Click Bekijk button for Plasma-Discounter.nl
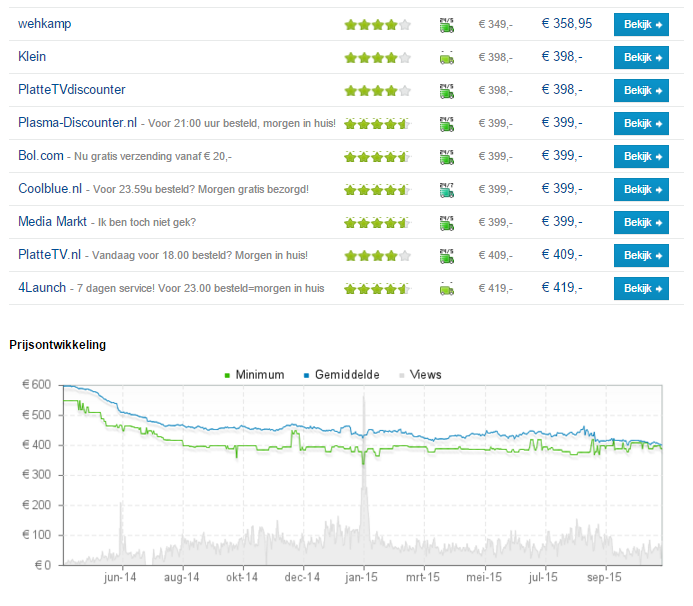Viewport: 693px width, 606px height. point(641,123)
